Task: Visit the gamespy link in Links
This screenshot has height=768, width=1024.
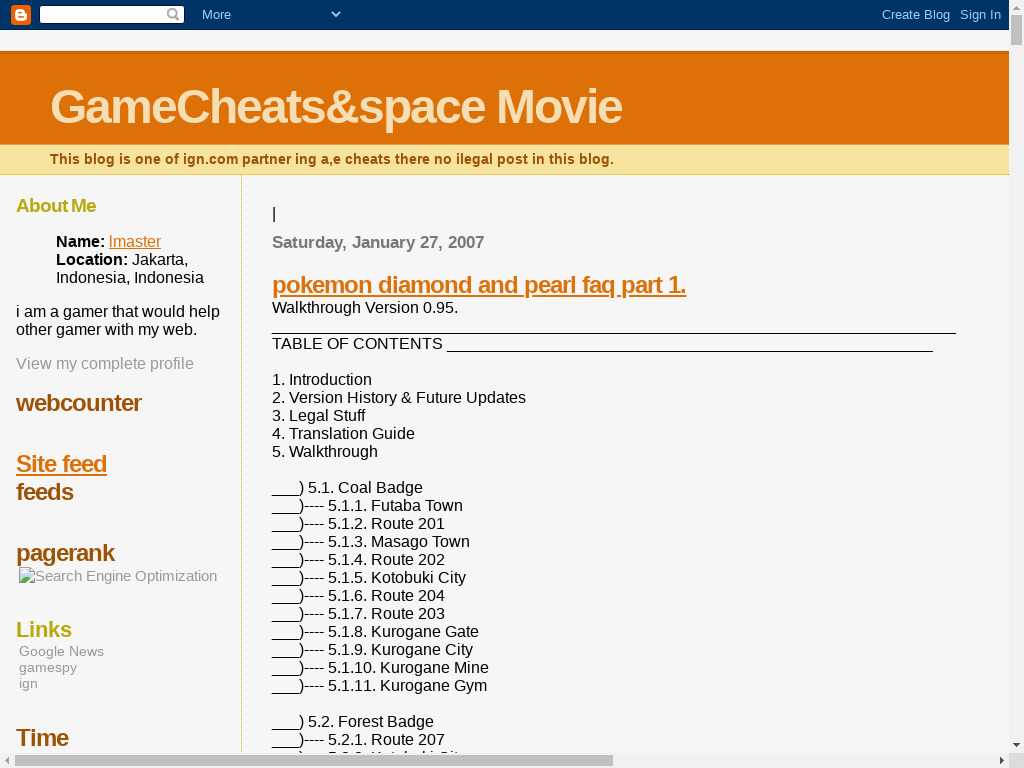Action: point(48,667)
